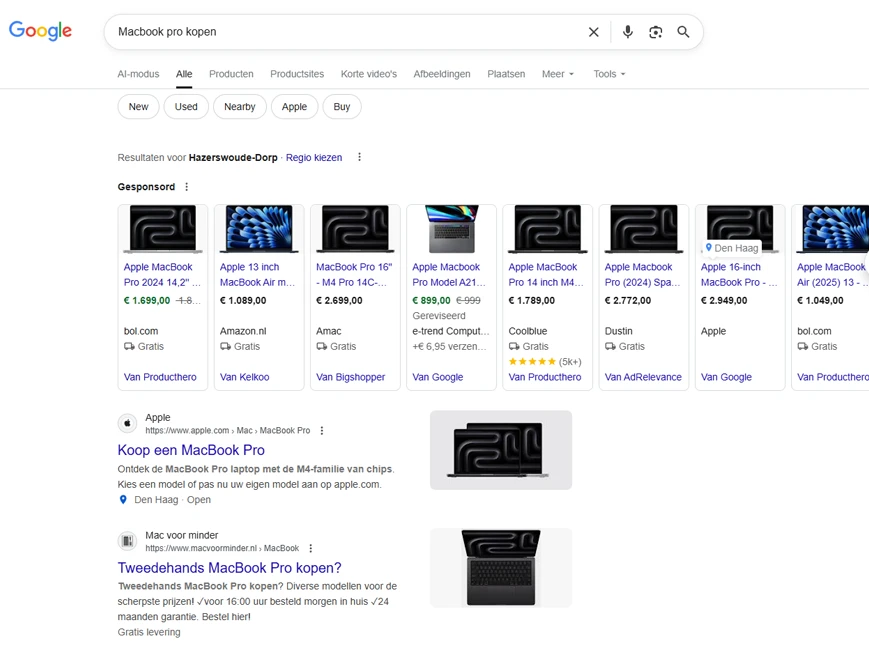This screenshot has width=869, height=652.
Task: Switch to Producten tab
Action: [x=231, y=74]
